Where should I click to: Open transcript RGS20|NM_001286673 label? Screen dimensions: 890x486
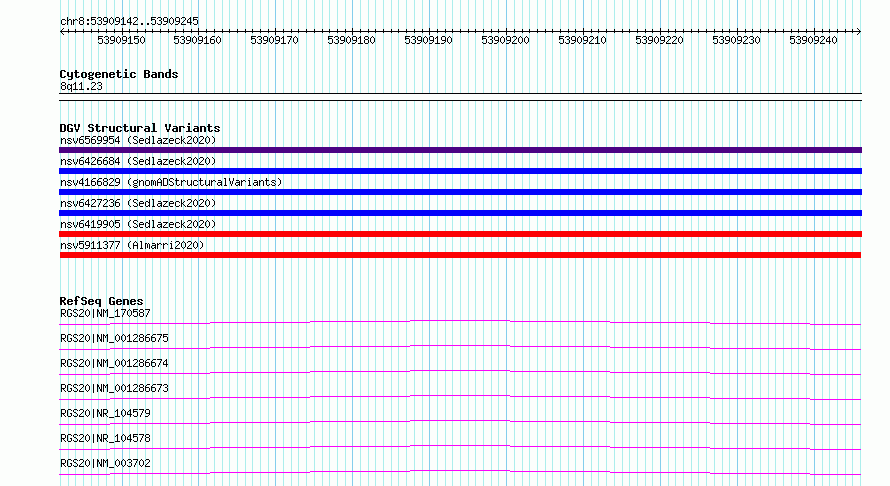(114, 388)
